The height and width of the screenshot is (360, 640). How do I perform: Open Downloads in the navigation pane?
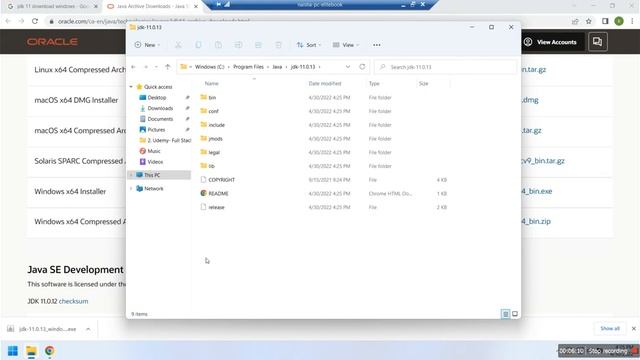160,108
